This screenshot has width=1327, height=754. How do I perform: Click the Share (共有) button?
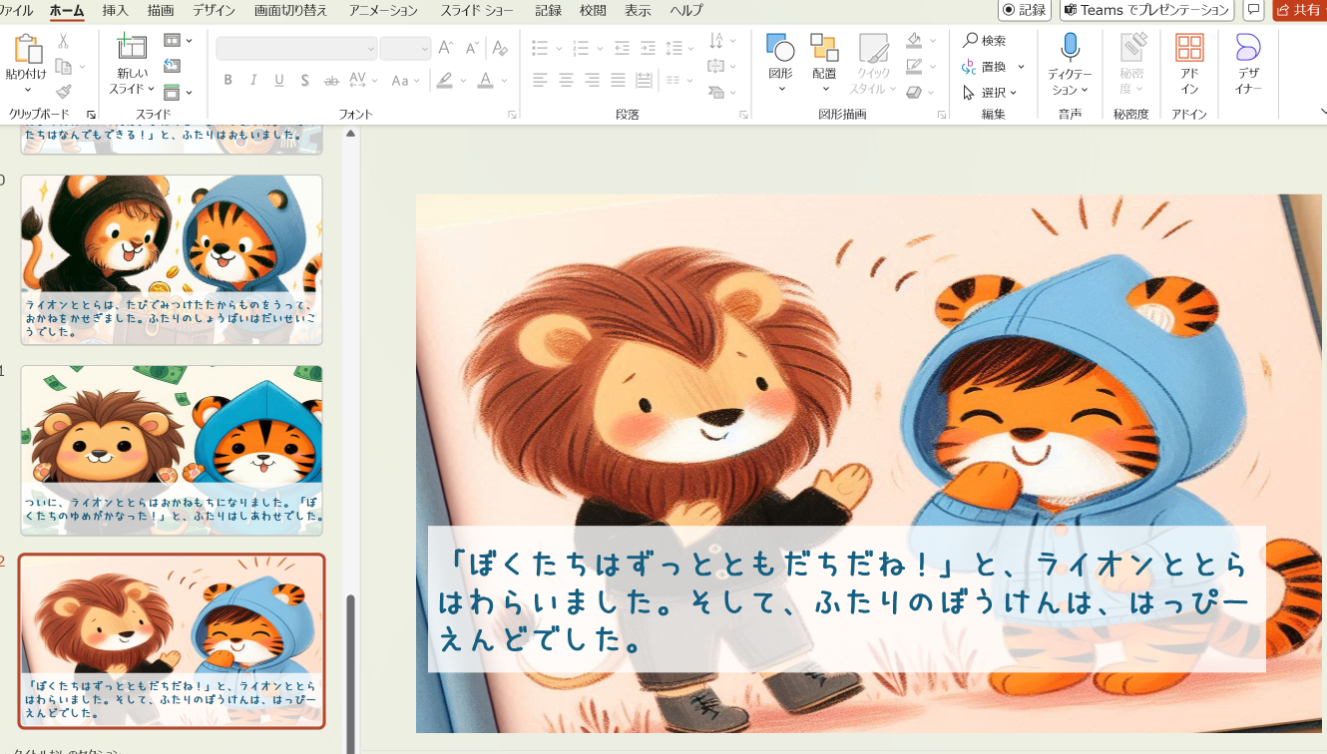click(1299, 10)
